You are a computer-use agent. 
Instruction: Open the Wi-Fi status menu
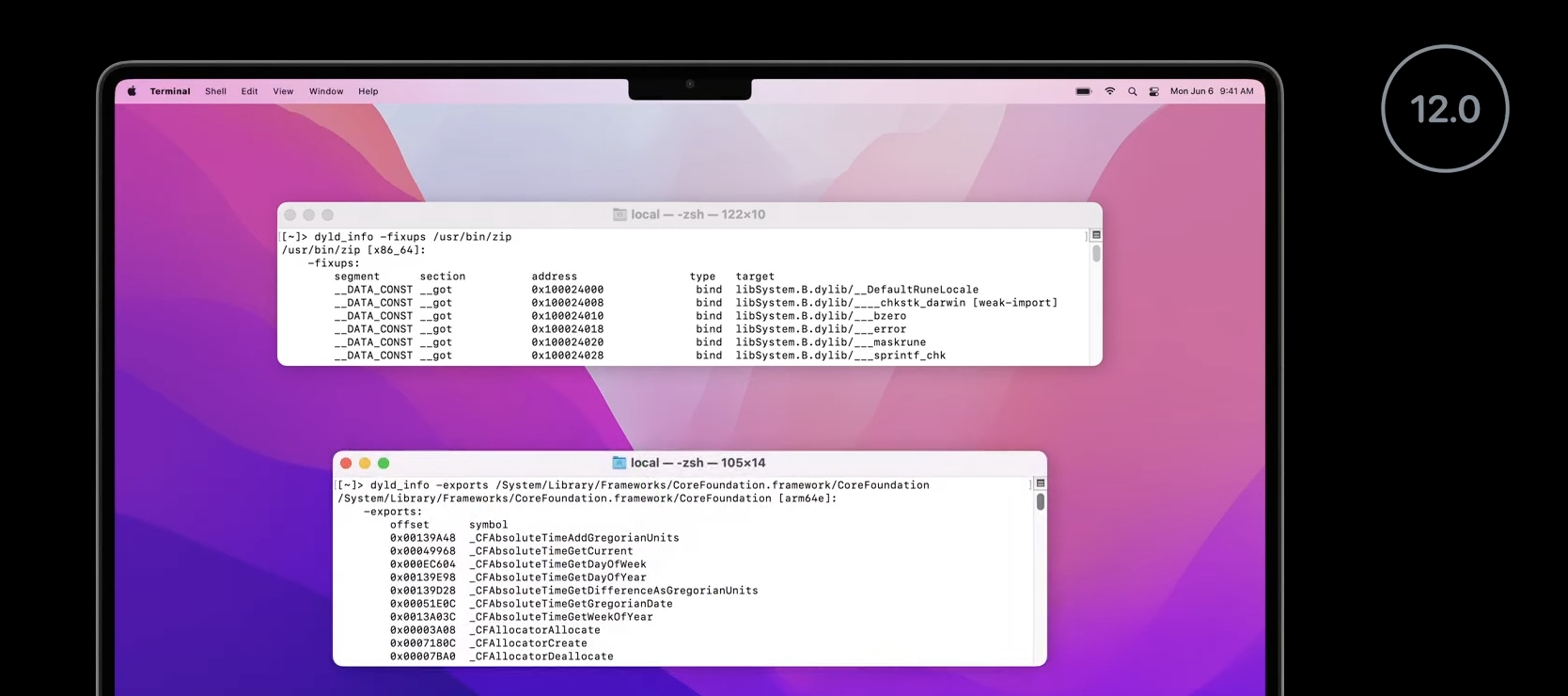point(1110,91)
